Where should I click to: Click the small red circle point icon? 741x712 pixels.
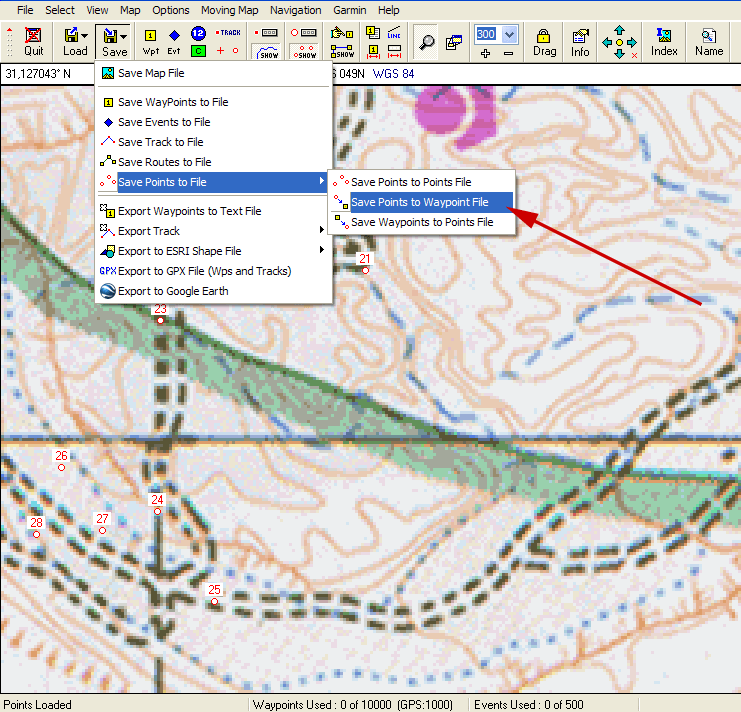pos(235,51)
